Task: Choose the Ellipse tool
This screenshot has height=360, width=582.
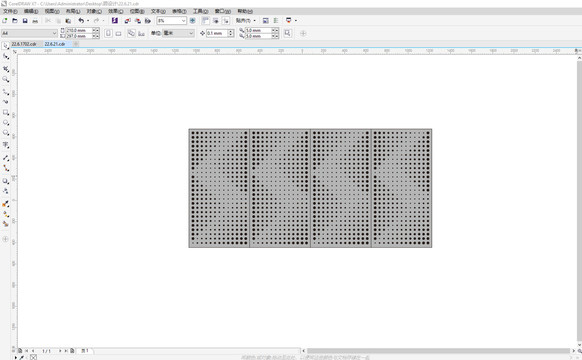Action: (x=6, y=122)
